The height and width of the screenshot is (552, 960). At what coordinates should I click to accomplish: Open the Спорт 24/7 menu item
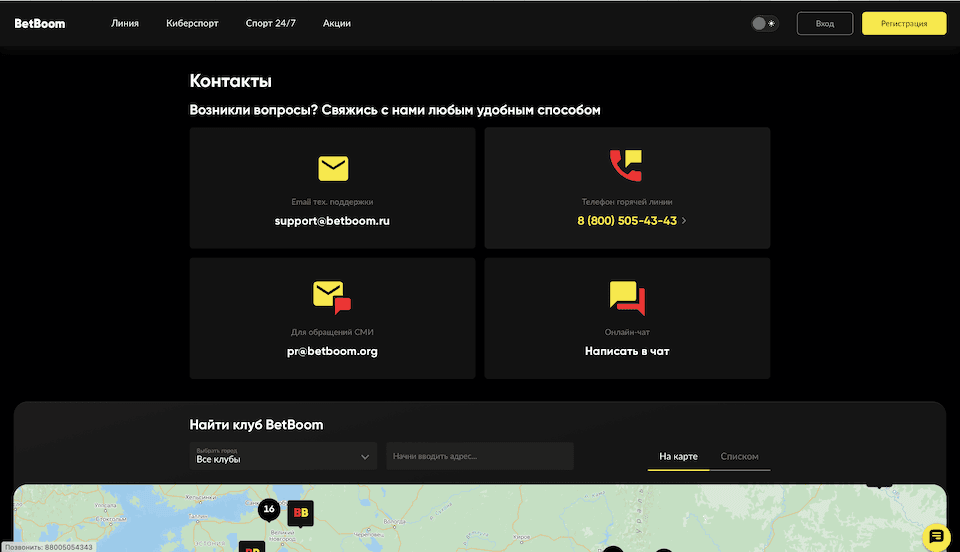(x=270, y=23)
